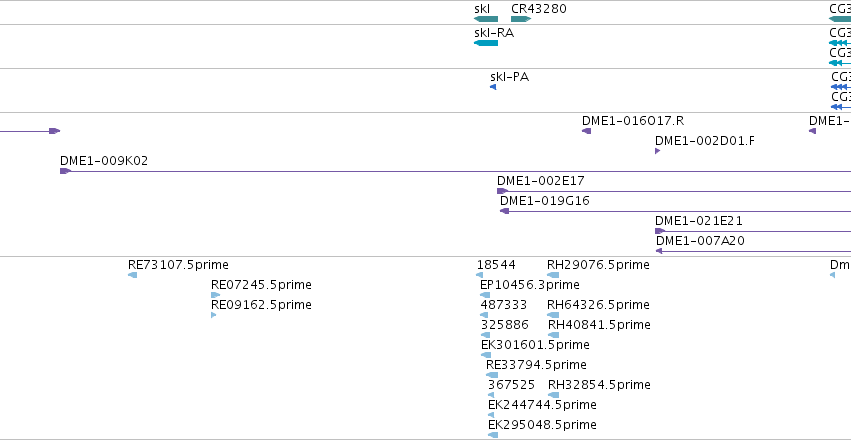This screenshot has height=440, width=851.
Task: Click the DME1-007A20 BAC end arrow
Action: (x=659, y=251)
